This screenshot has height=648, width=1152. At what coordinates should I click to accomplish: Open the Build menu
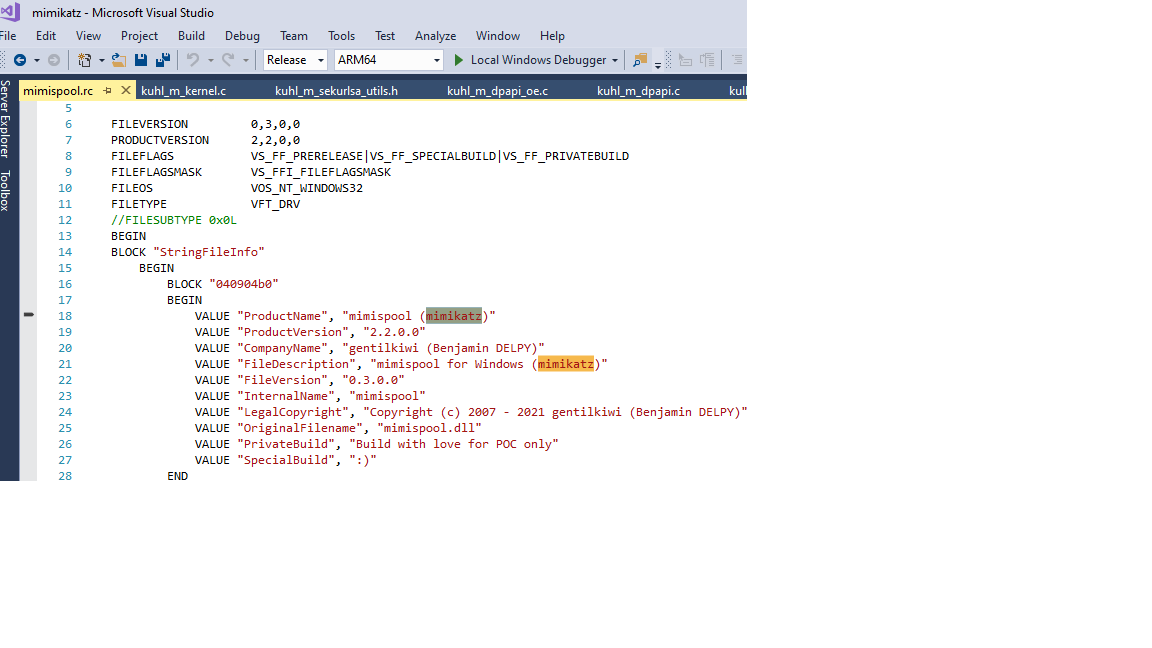coord(191,36)
